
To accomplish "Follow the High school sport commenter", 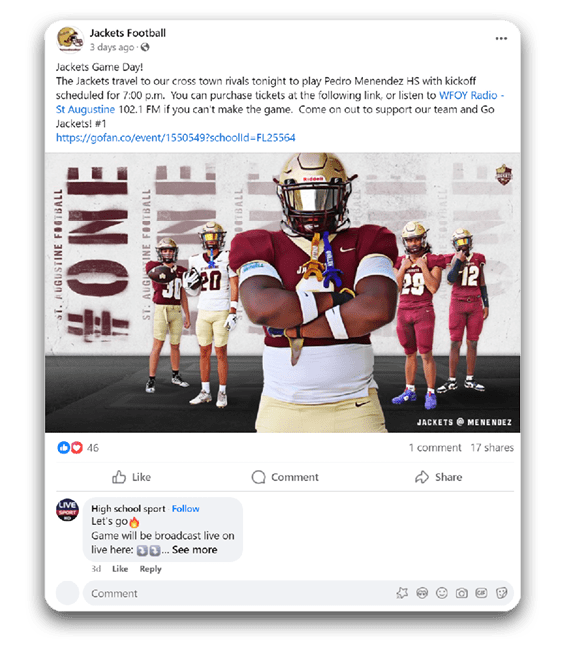I will coord(185,509).
